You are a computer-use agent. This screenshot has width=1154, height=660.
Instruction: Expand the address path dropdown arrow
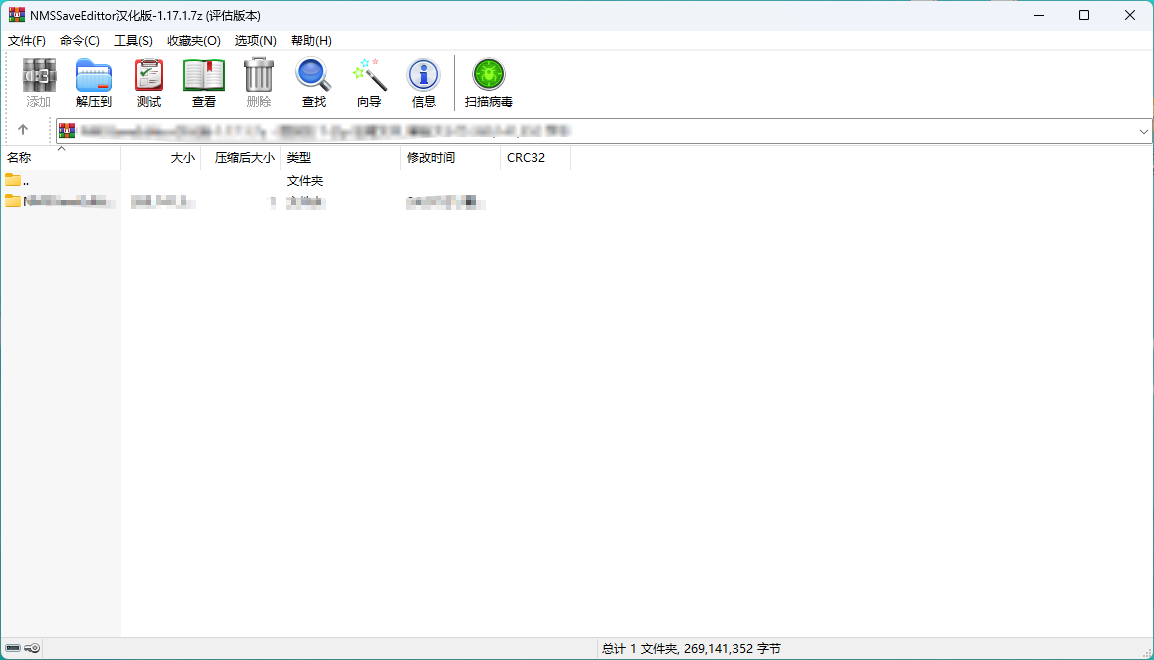tap(1143, 131)
